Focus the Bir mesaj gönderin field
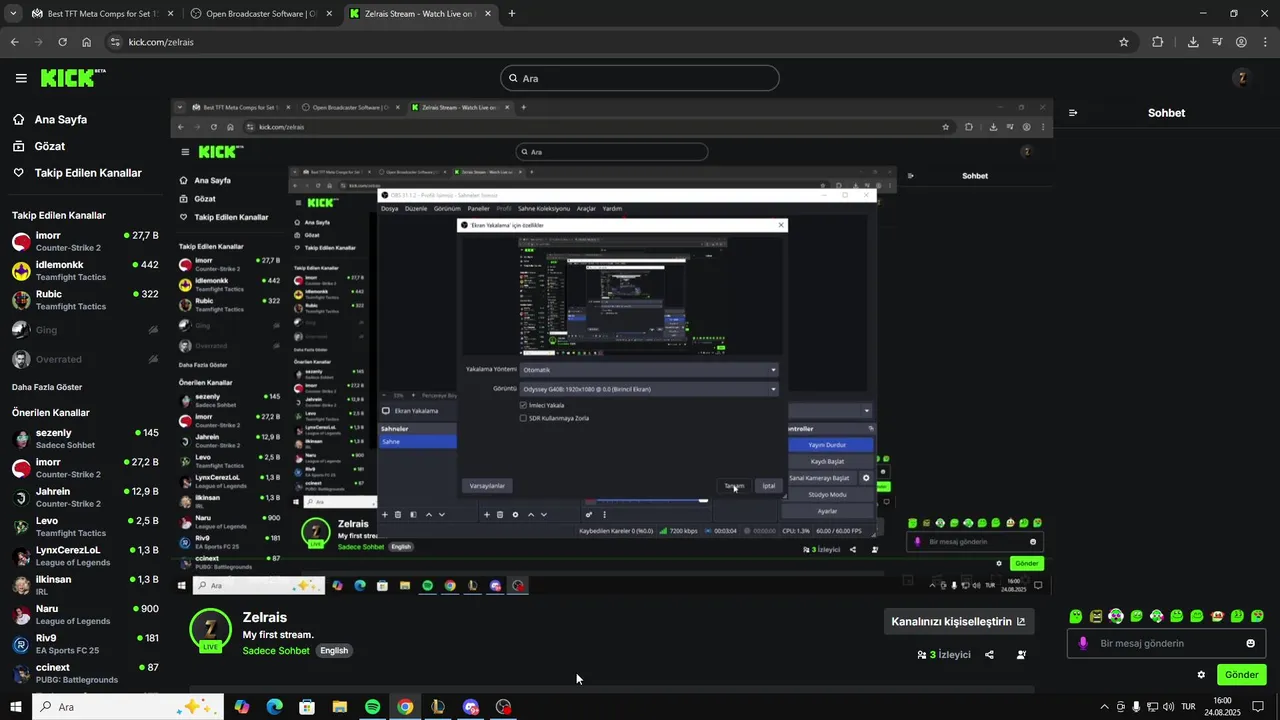Viewport: 1280px width, 720px height. (x=1166, y=643)
